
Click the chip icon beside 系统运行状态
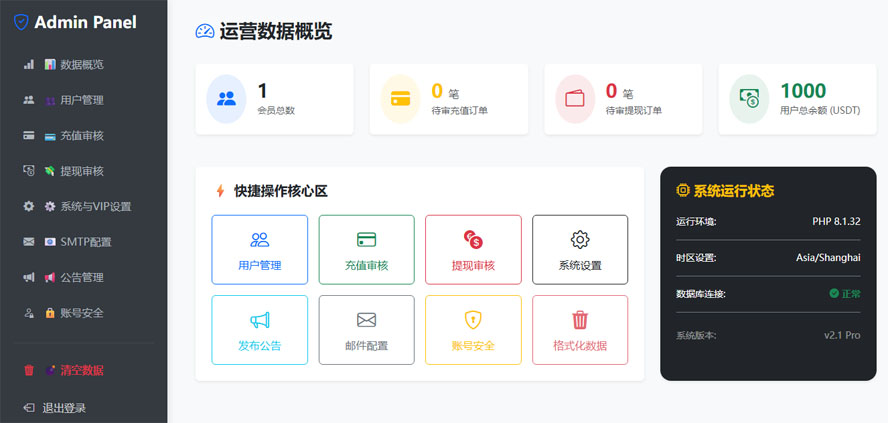682,190
